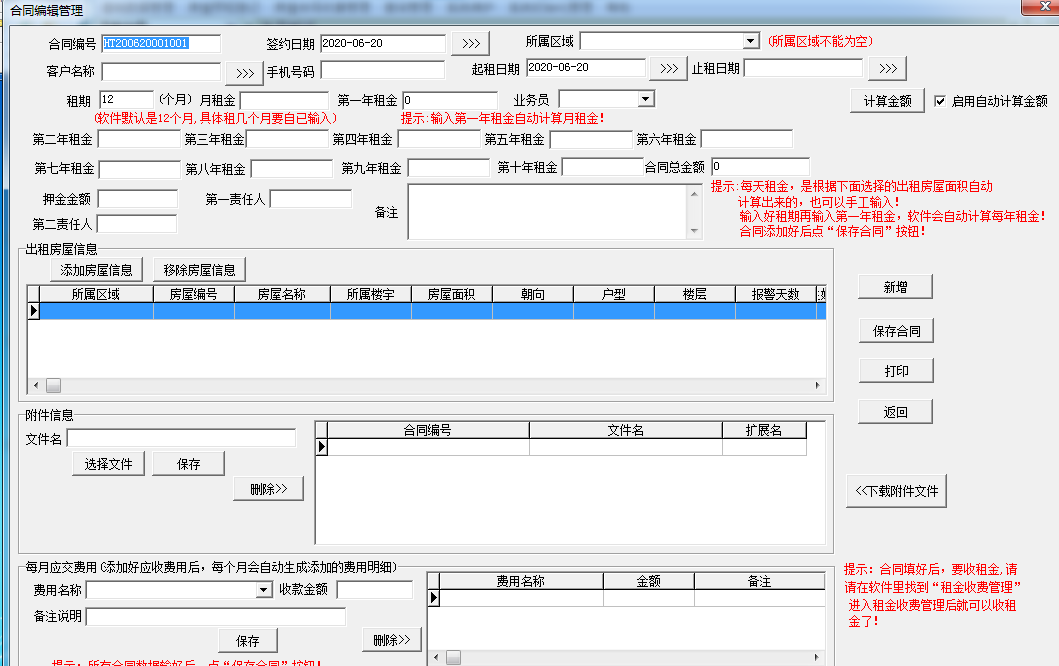This screenshot has height=666, width=1059.
Task: Click the 月租金 input field
Action: [284, 100]
